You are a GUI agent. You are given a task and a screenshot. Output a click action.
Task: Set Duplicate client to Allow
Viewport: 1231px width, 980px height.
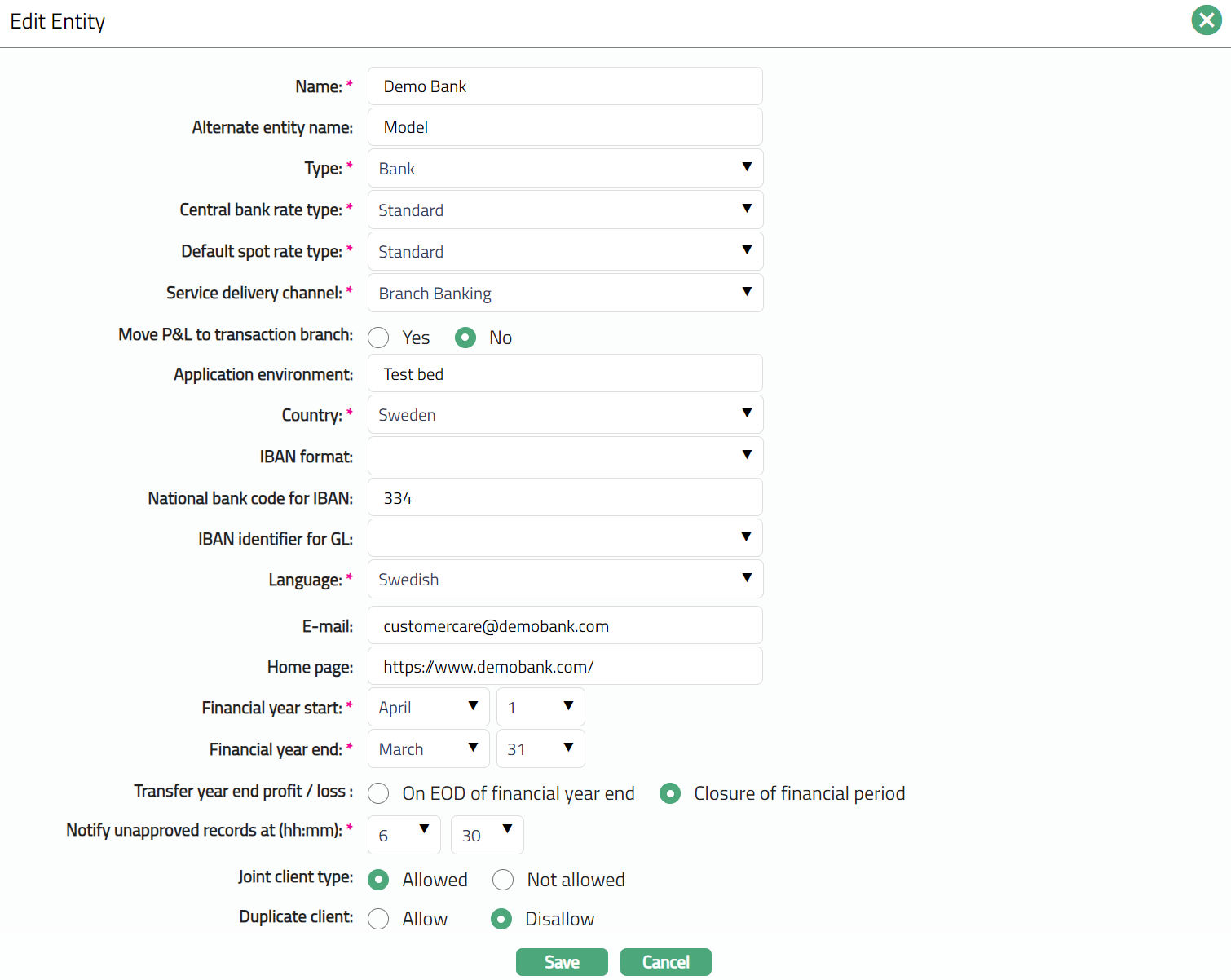[x=378, y=919]
